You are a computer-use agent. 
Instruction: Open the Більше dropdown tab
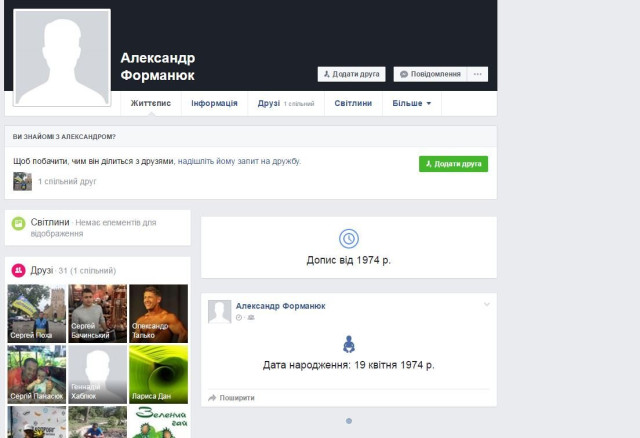point(411,103)
